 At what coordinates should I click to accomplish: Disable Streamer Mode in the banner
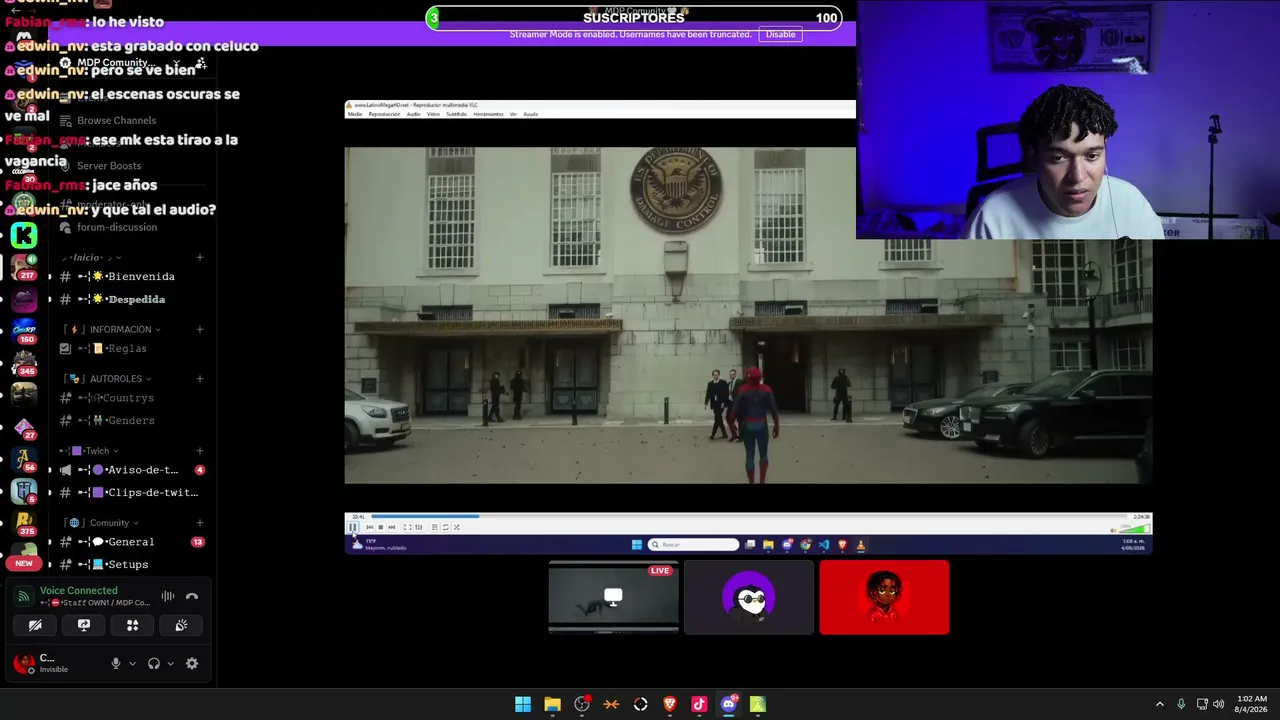coord(780,34)
